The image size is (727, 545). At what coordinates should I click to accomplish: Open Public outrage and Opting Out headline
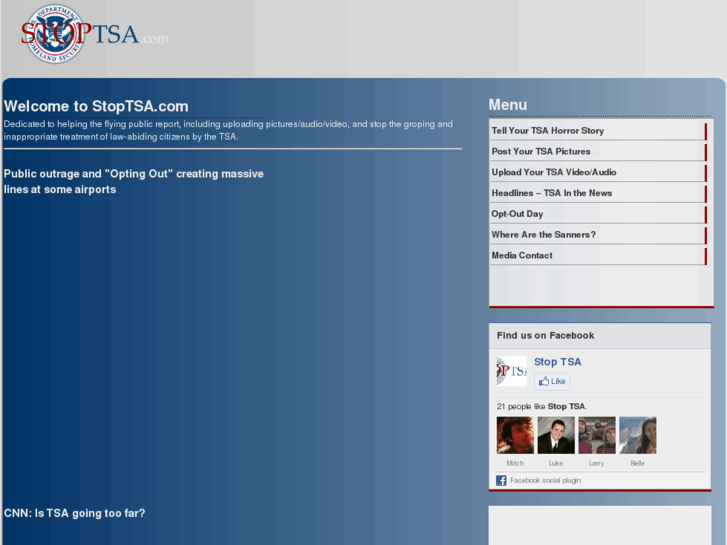134,181
